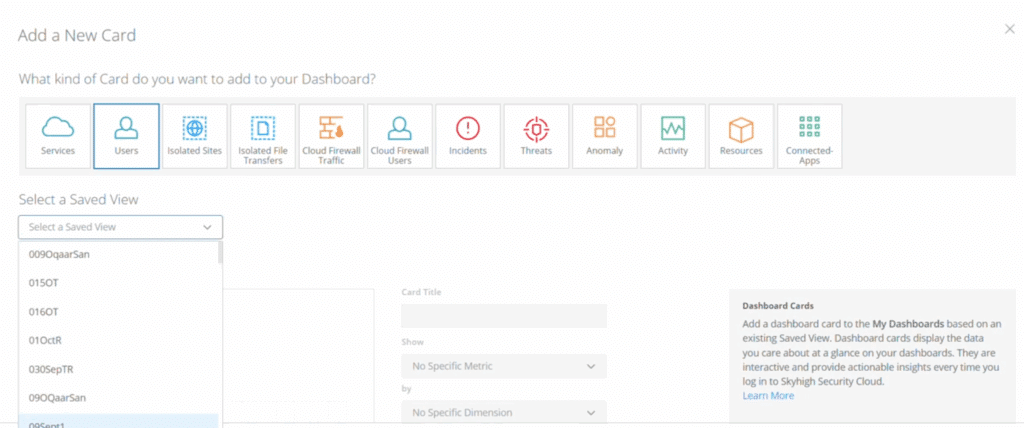Choose the Cloud Firewall Users card
1024x428 pixels.
pos(399,136)
